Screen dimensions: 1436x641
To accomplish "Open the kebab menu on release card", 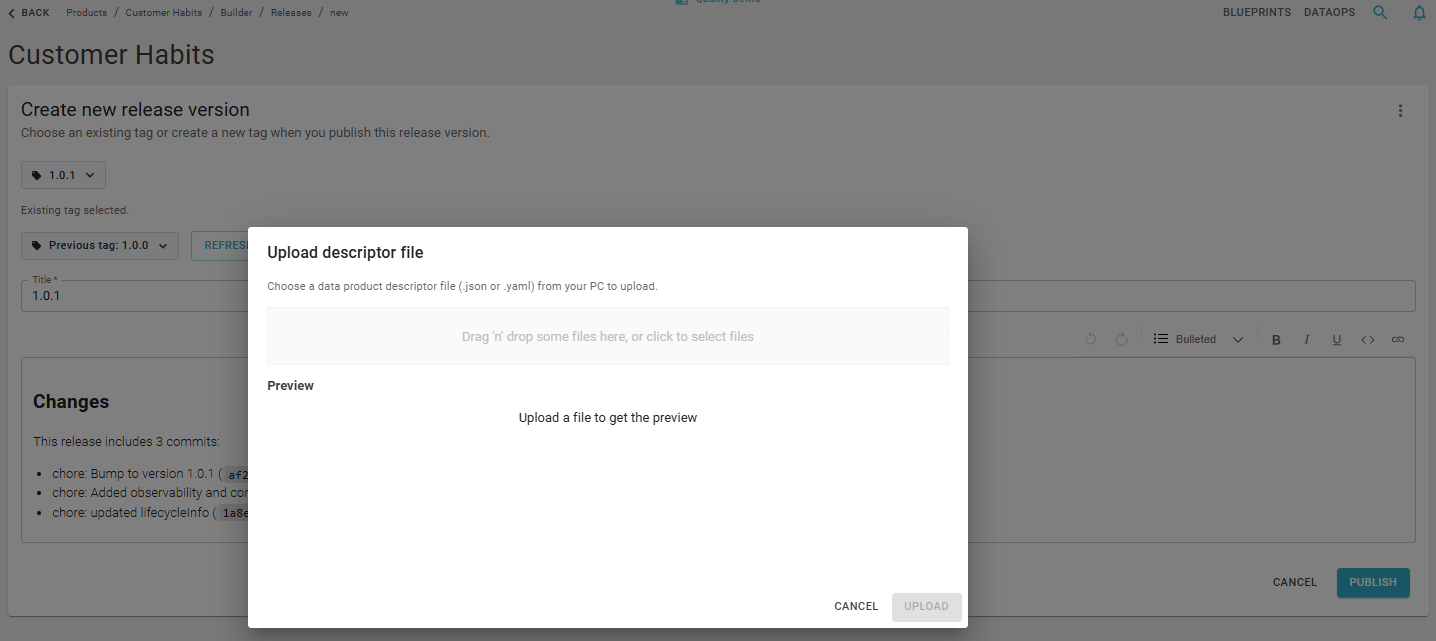I will (x=1400, y=111).
